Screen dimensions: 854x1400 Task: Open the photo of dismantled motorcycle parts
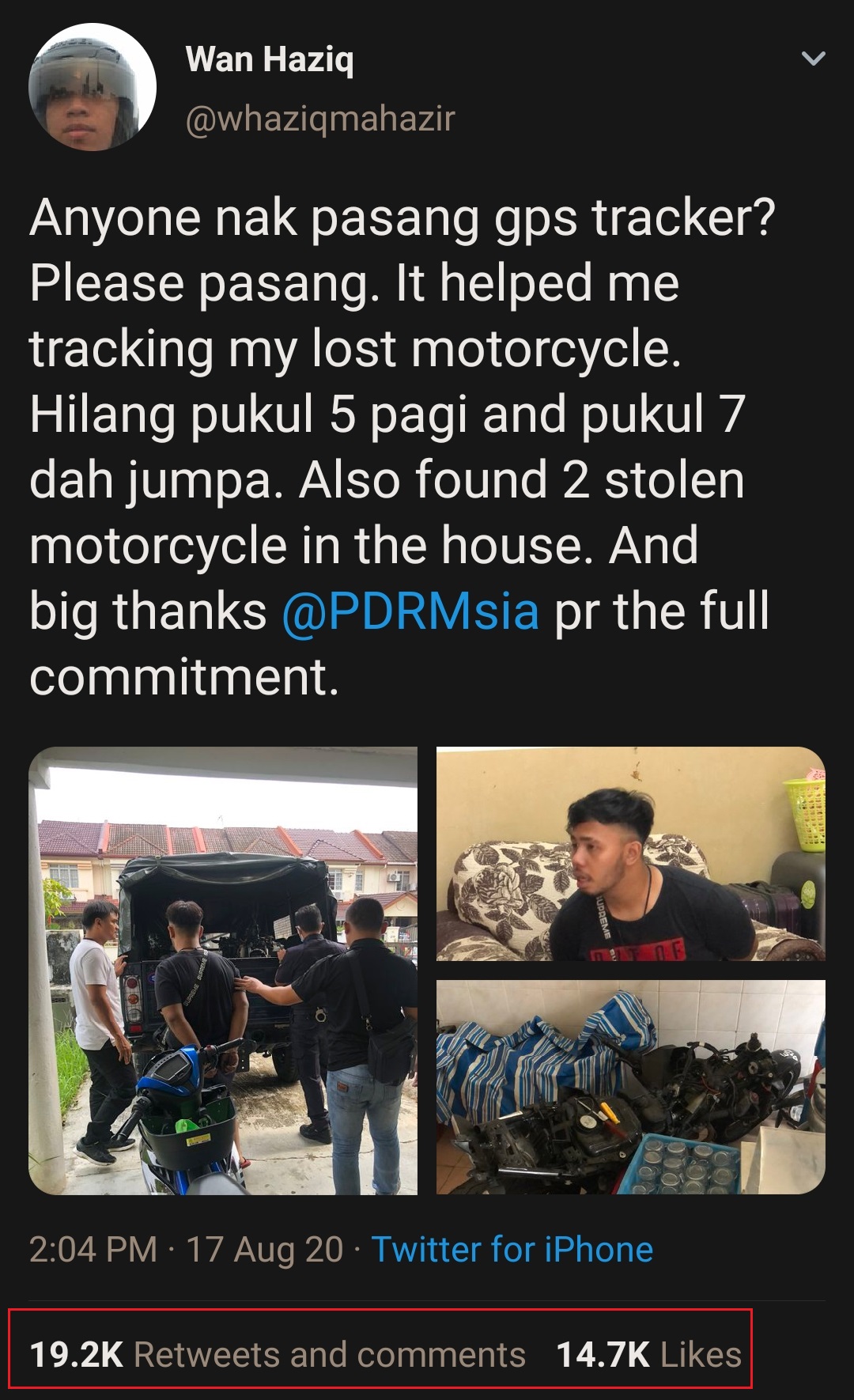pos(631,1088)
